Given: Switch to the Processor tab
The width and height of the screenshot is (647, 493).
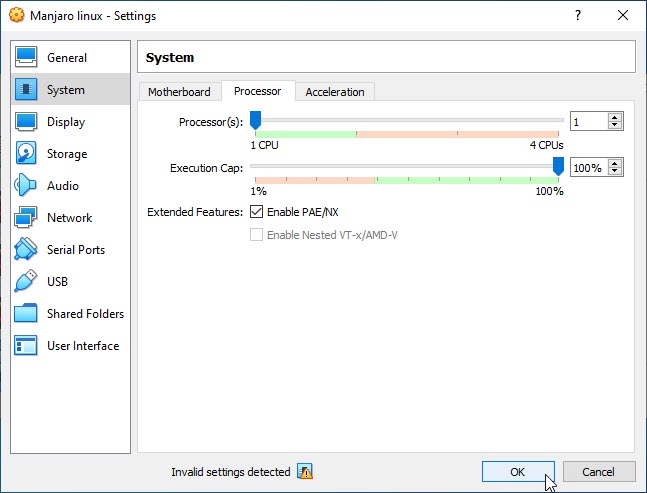Looking at the screenshot, I should [x=258, y=91].
